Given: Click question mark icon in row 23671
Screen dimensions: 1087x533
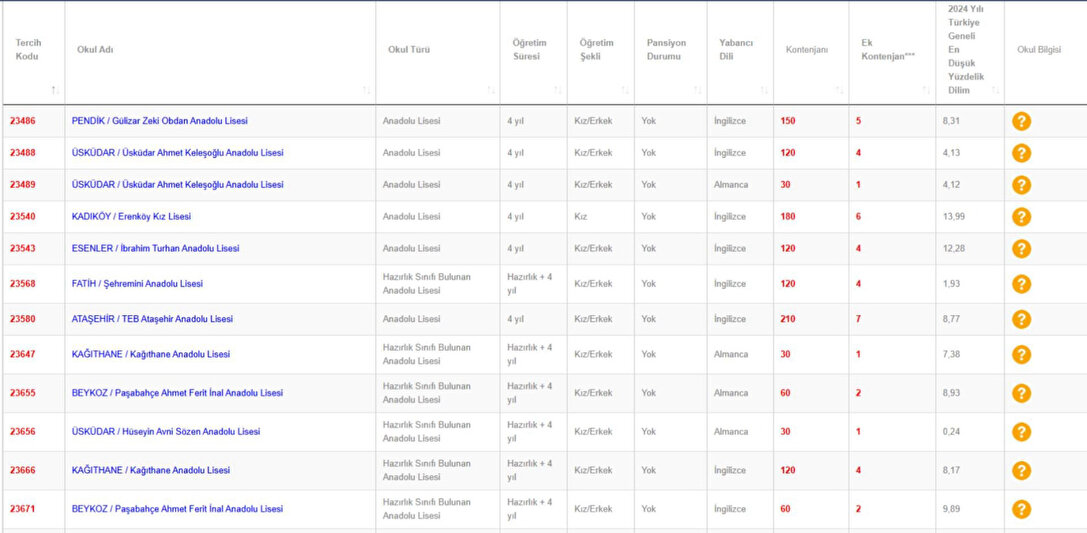Looking at the screenshot, I should pyautogui.click(x=1021, y=509).
